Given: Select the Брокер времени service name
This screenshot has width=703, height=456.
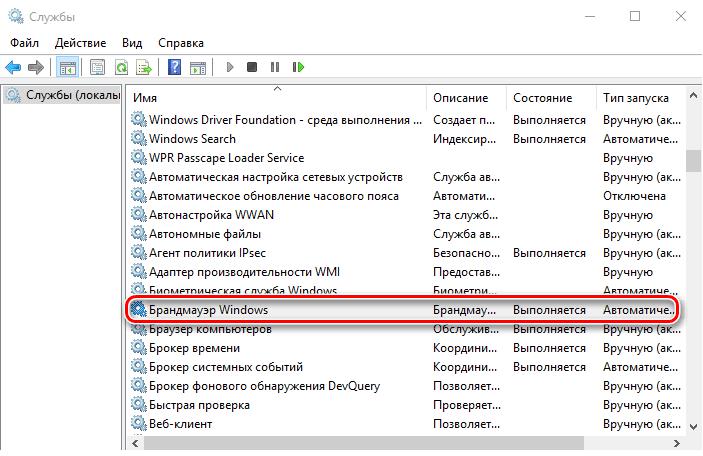Looking at the screenshot, I should 195,347.
